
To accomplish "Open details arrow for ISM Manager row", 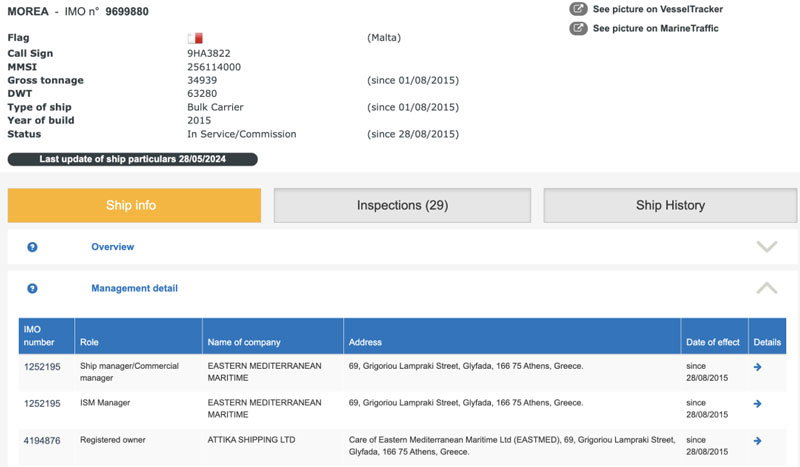I will 758,404.
